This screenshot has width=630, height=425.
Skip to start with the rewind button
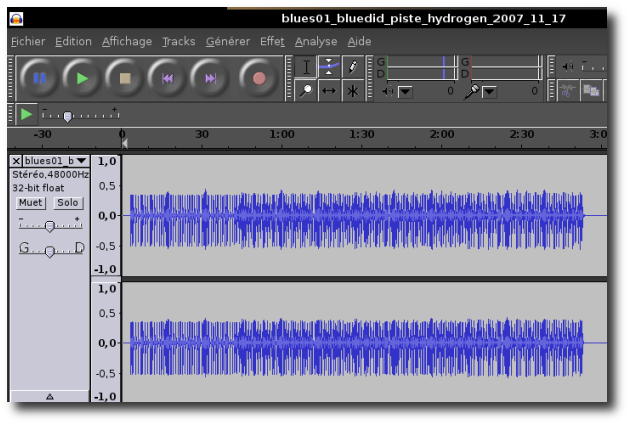167,78
